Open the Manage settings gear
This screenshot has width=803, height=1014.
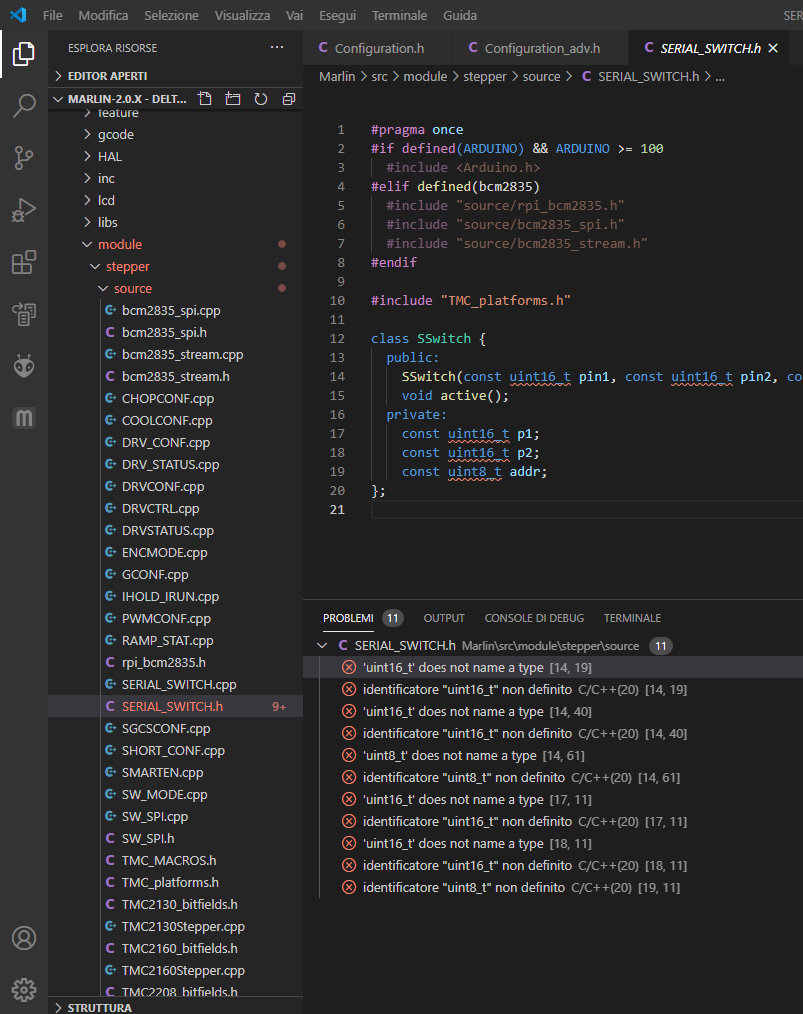24,989
